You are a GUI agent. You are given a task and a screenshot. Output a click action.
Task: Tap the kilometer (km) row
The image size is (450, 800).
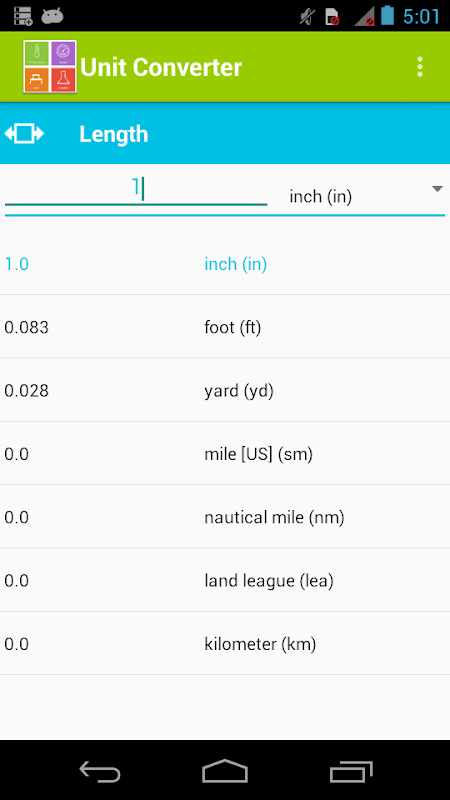point(225,644)
